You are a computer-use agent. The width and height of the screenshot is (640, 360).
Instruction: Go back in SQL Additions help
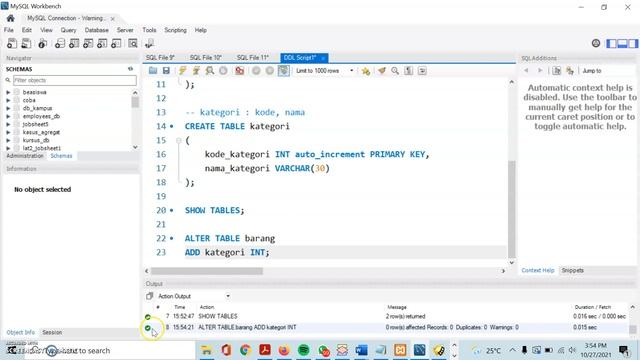coord(527,71)
